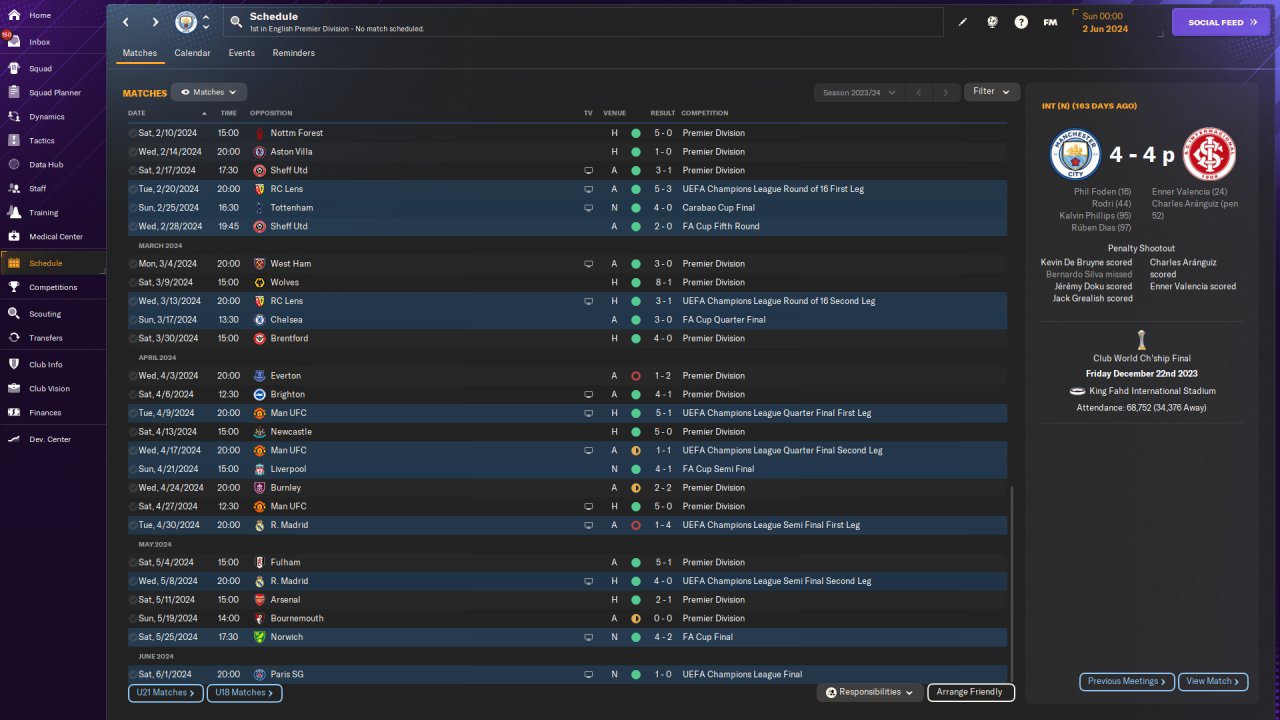
Task: Click the pencil edit icon in top bar
Action: (x=963, y=22)
